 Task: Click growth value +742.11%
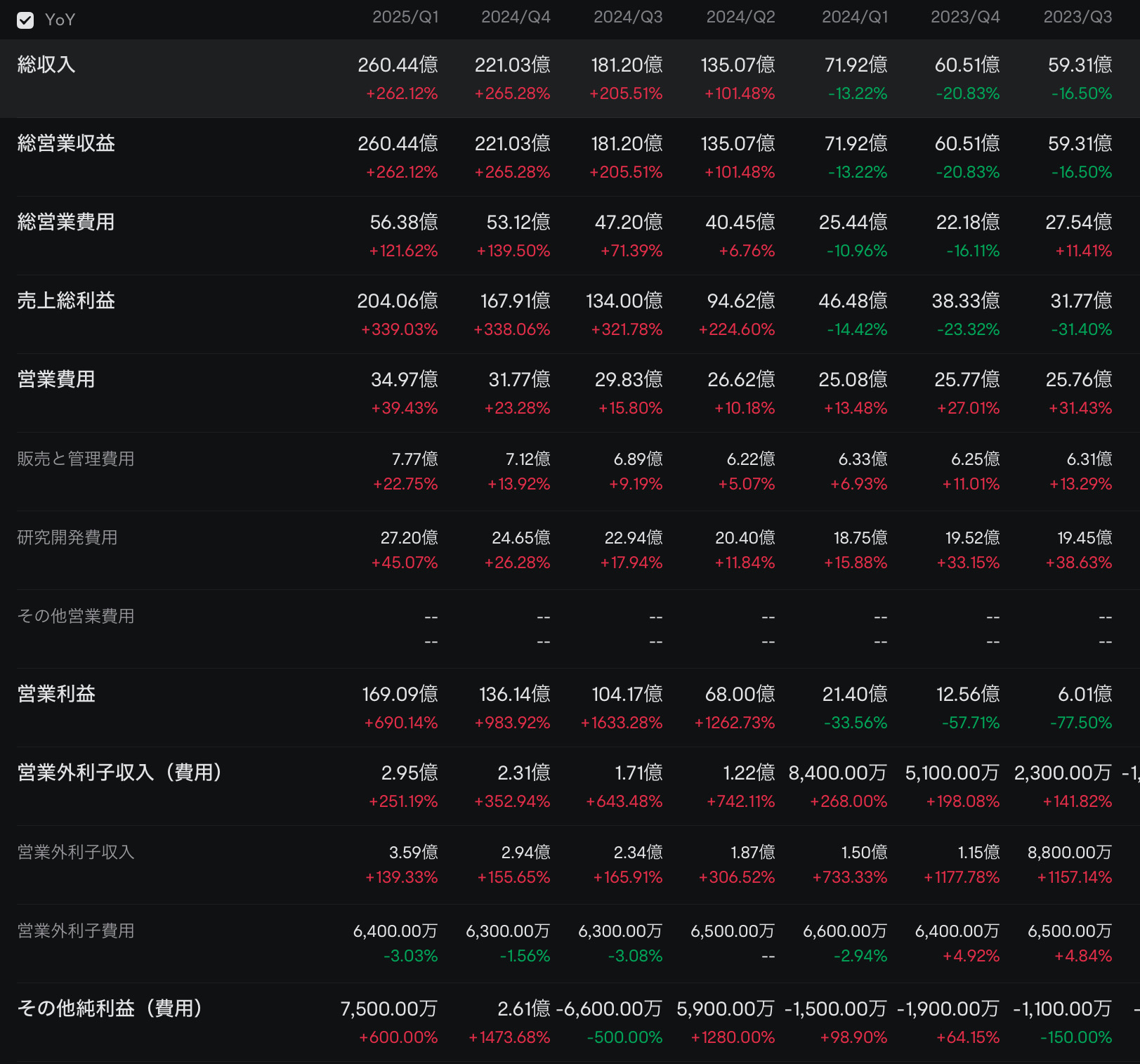click(x=740, y=801)
